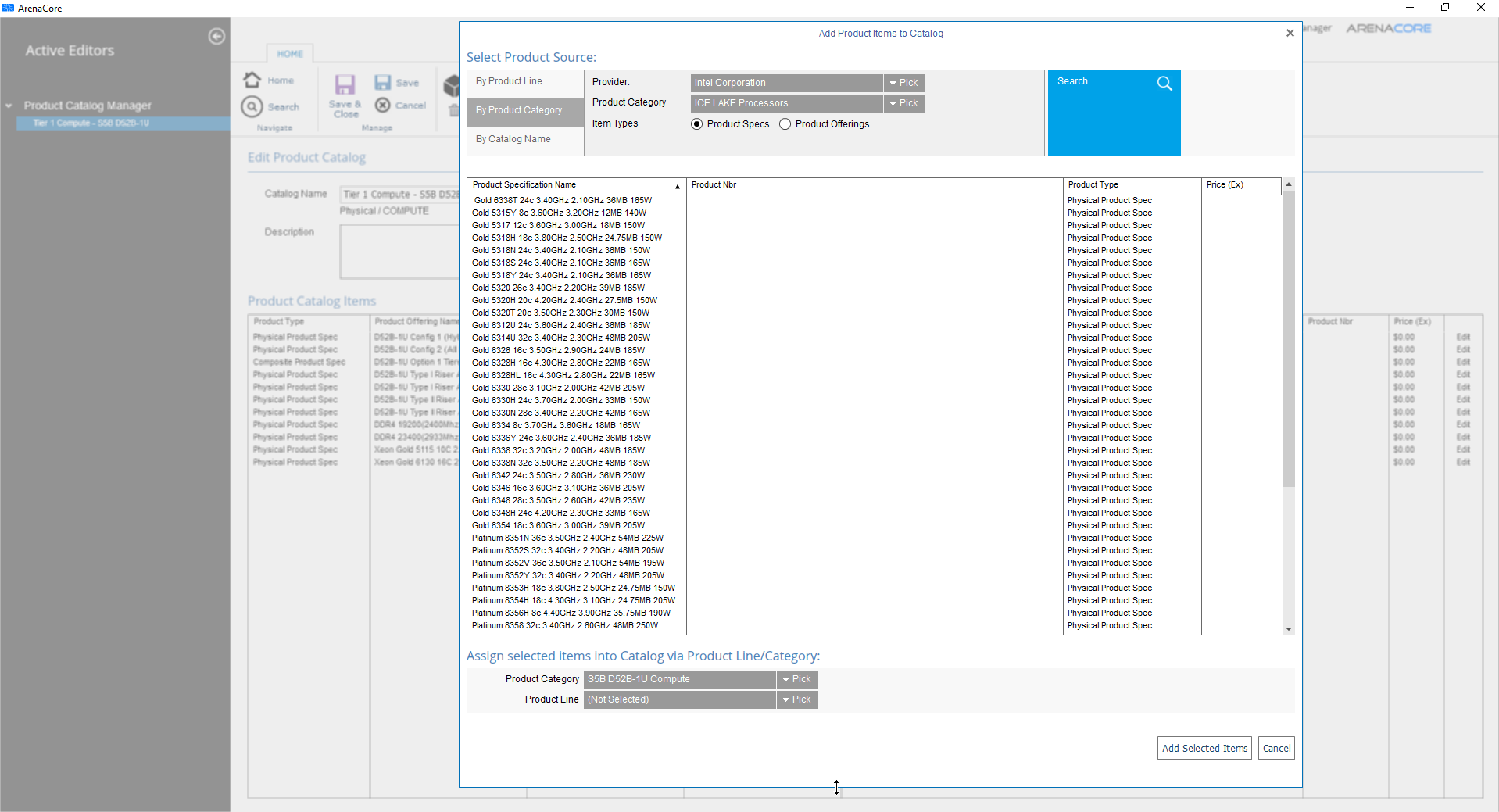This screenshot has height=812, width=1499.
Task: Sort by the Product Specification Name arrow
Action: coord(678,186)
